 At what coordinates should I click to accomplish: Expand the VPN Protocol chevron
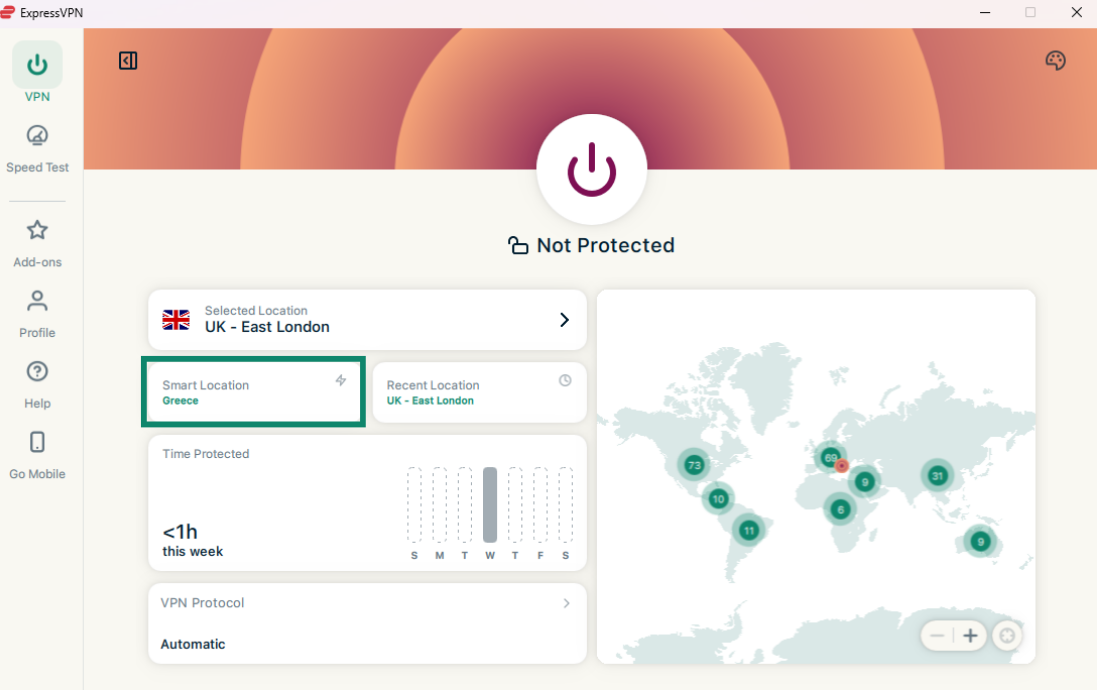(x=566, y=603)
